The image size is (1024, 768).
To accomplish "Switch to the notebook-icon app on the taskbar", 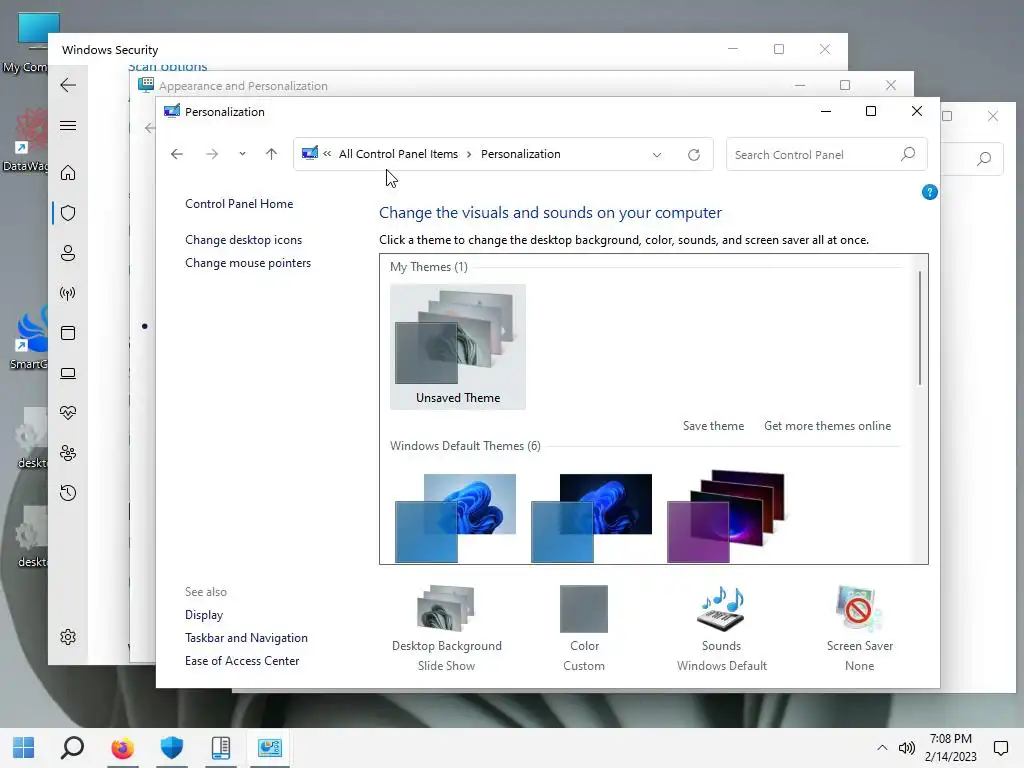I will (x=221, y=748).
